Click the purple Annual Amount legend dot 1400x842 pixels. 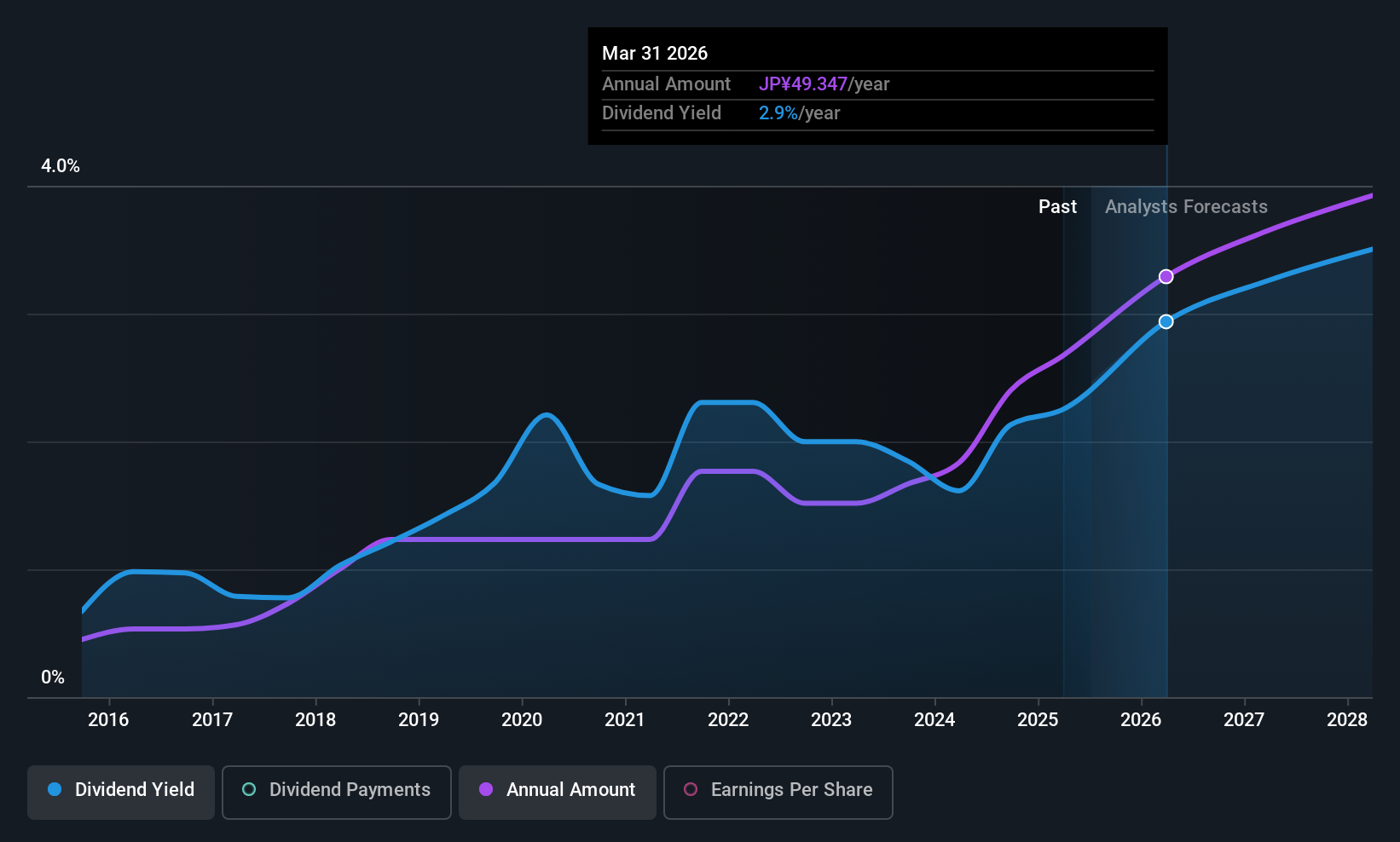coord(486,789)
